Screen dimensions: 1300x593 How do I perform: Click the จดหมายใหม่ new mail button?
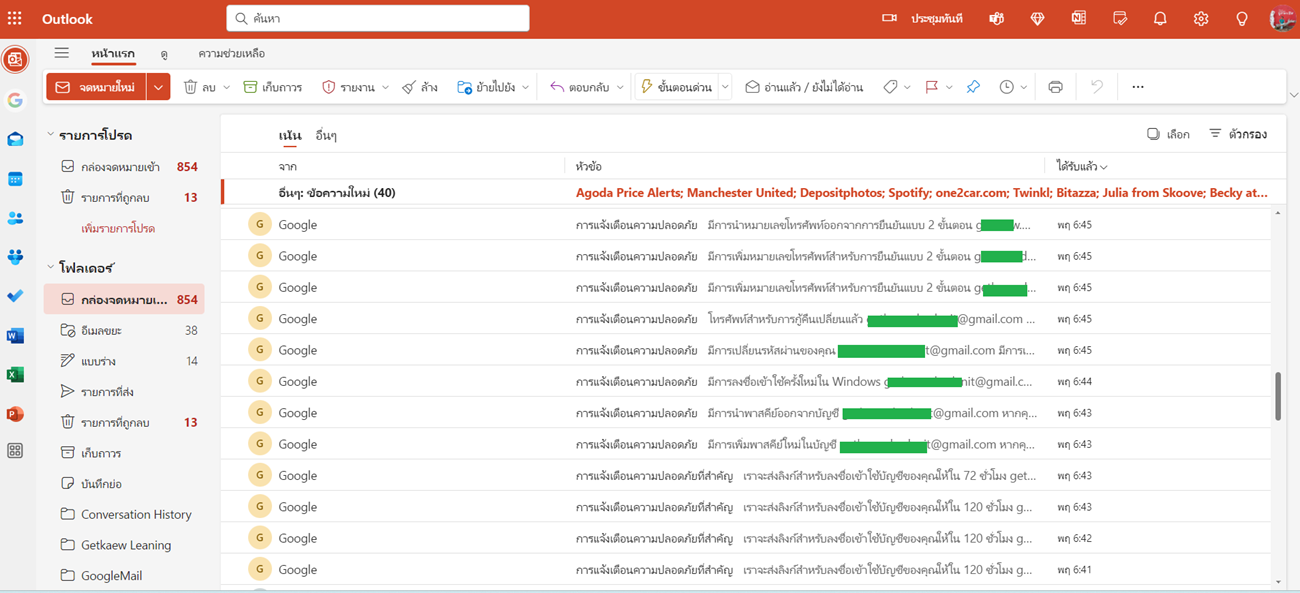[x=96, y=87]
